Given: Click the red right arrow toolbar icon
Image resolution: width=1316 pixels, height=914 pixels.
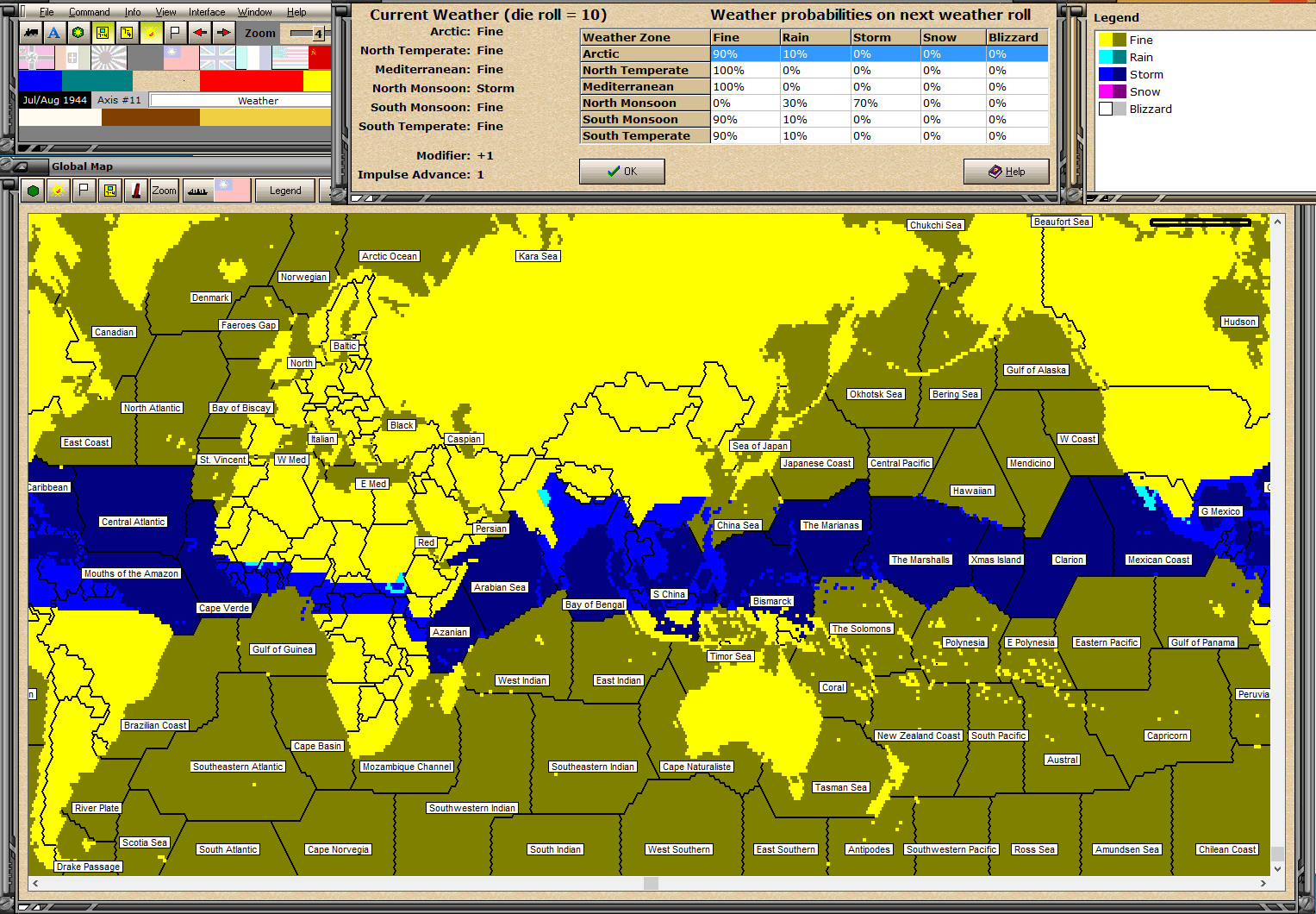Looking at the screenshot, I should [x=223, y=33].
